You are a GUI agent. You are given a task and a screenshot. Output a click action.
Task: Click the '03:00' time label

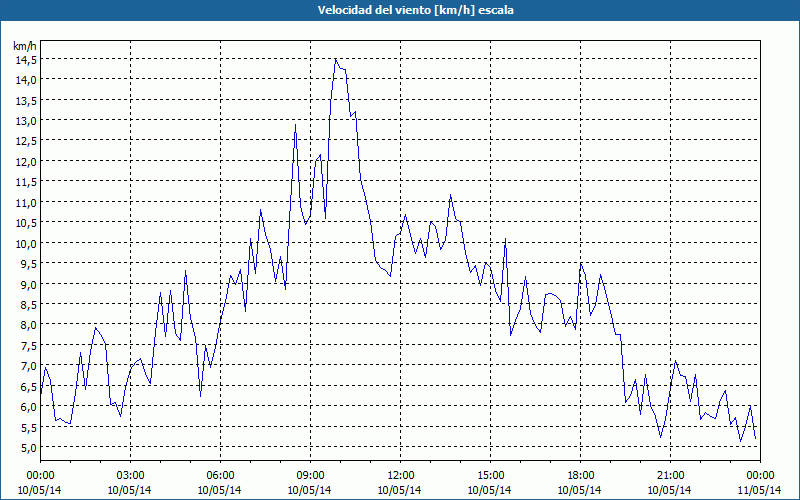pyautogui.click(x=130, y=476)
